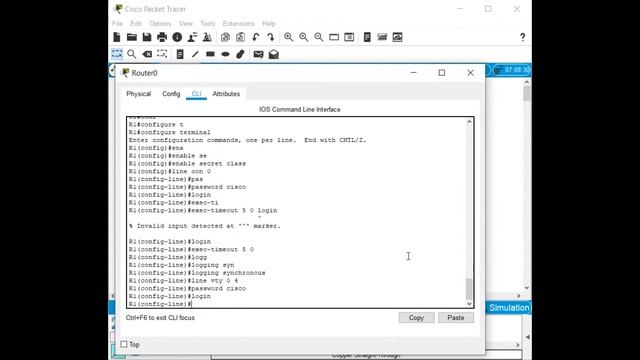Add a Simple PDU envelope
This screenshot has height=360, width=640.
click(258, 54)
